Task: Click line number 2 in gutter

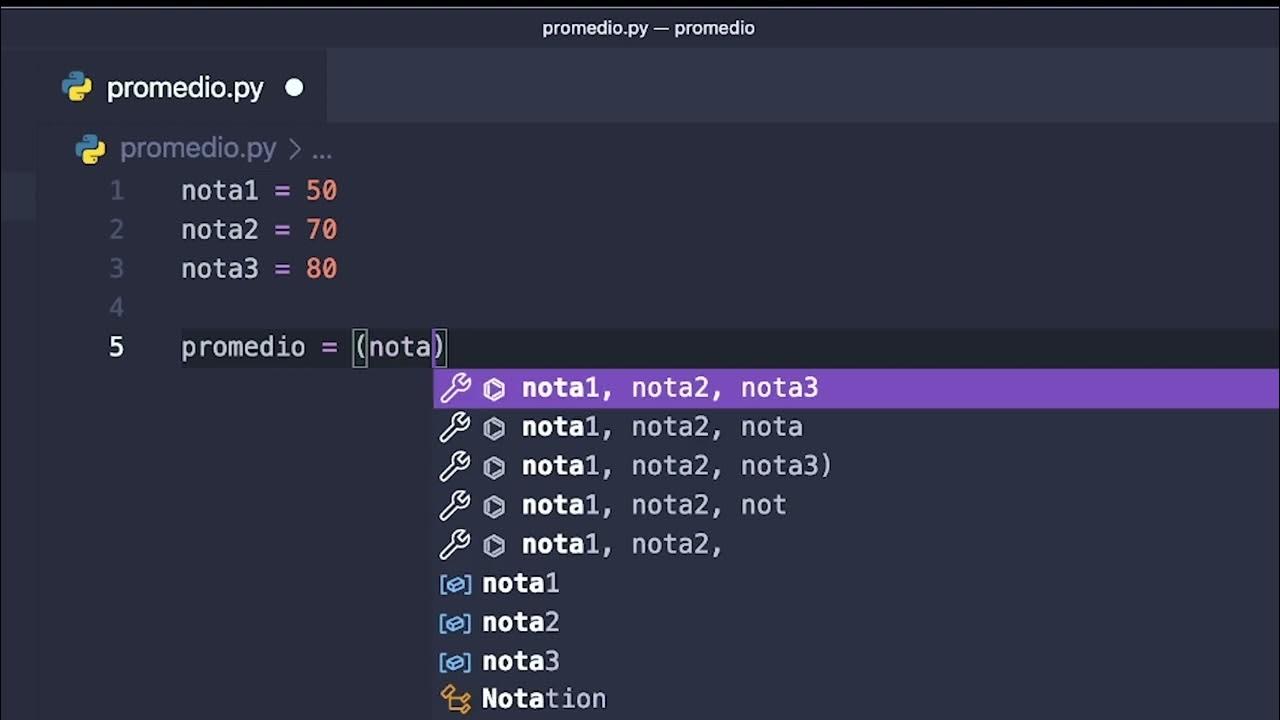Action: tap(117, 229)
